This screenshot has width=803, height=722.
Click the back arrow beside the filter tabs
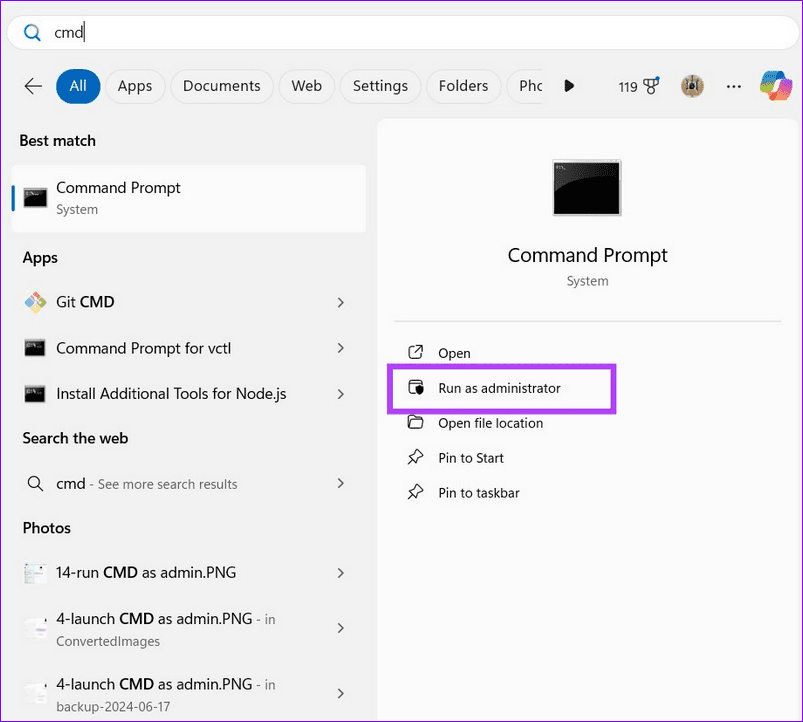[x=32, y=86]
